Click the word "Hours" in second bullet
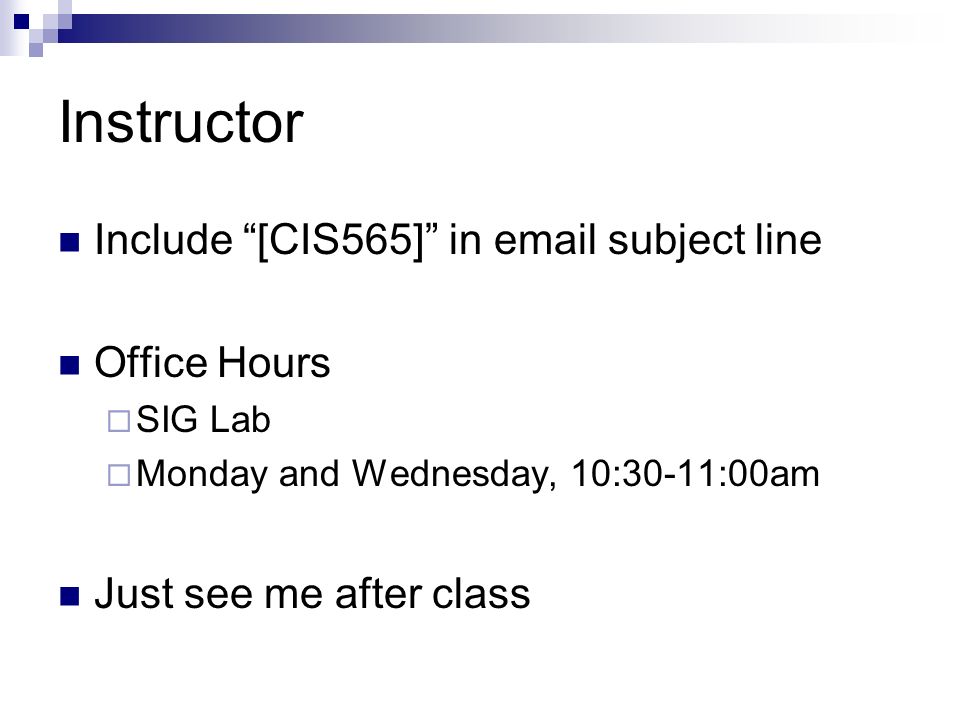Viewport: 960px width, 720px height. click(x=274, y=362)
